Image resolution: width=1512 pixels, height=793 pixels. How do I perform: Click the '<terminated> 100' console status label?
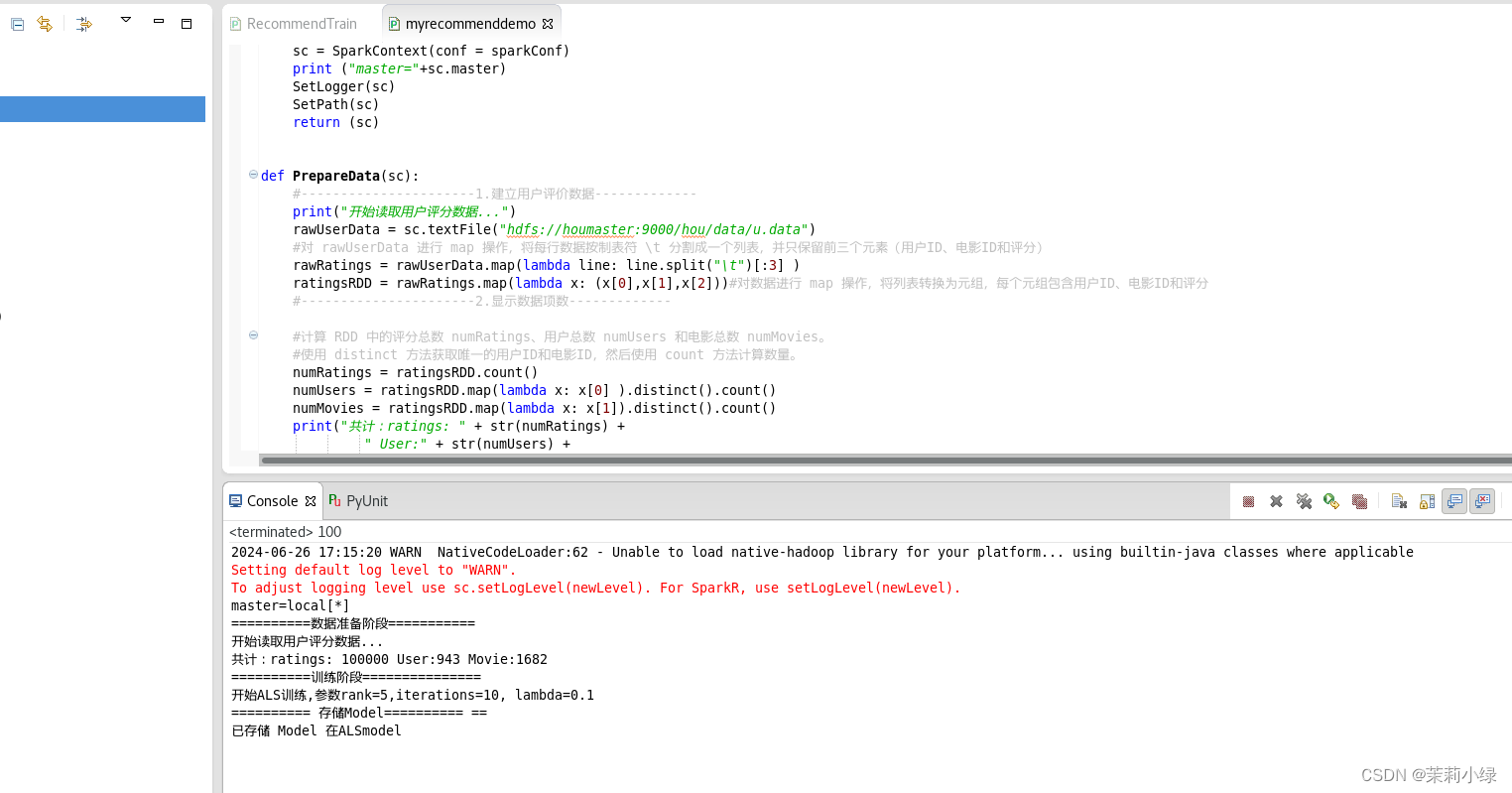click(x=285, y=532)
